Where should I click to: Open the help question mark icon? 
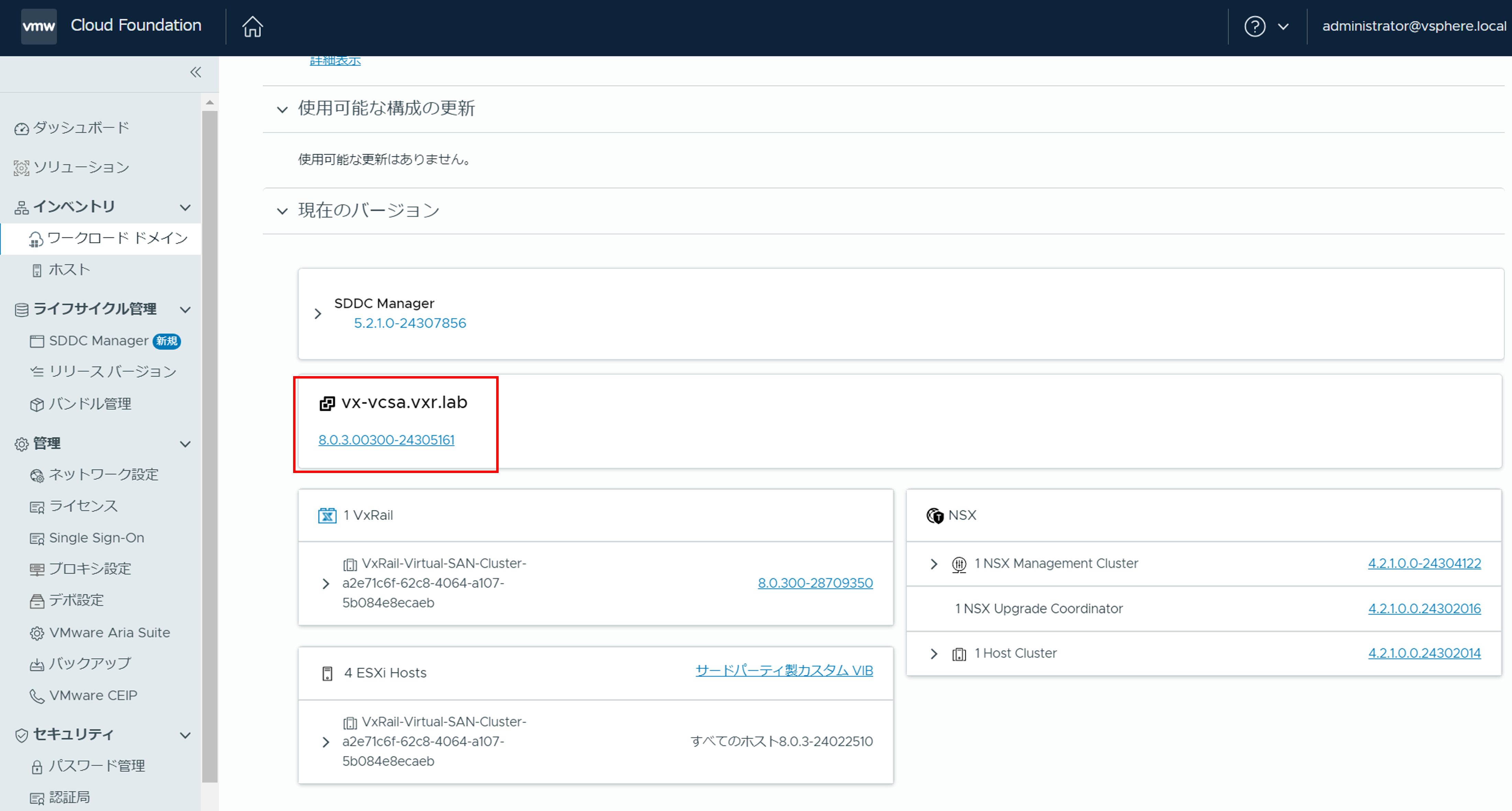[x=1254, y=26]
